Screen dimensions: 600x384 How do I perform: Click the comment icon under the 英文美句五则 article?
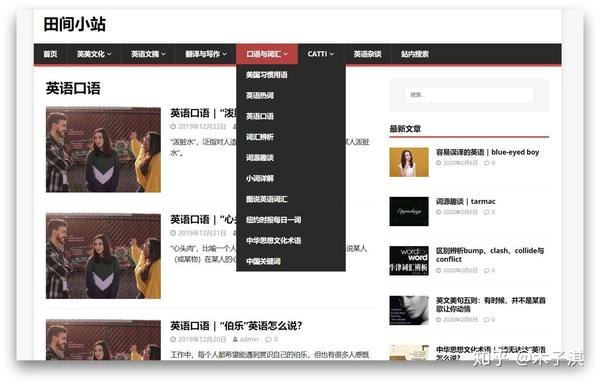tap(487, 320)
